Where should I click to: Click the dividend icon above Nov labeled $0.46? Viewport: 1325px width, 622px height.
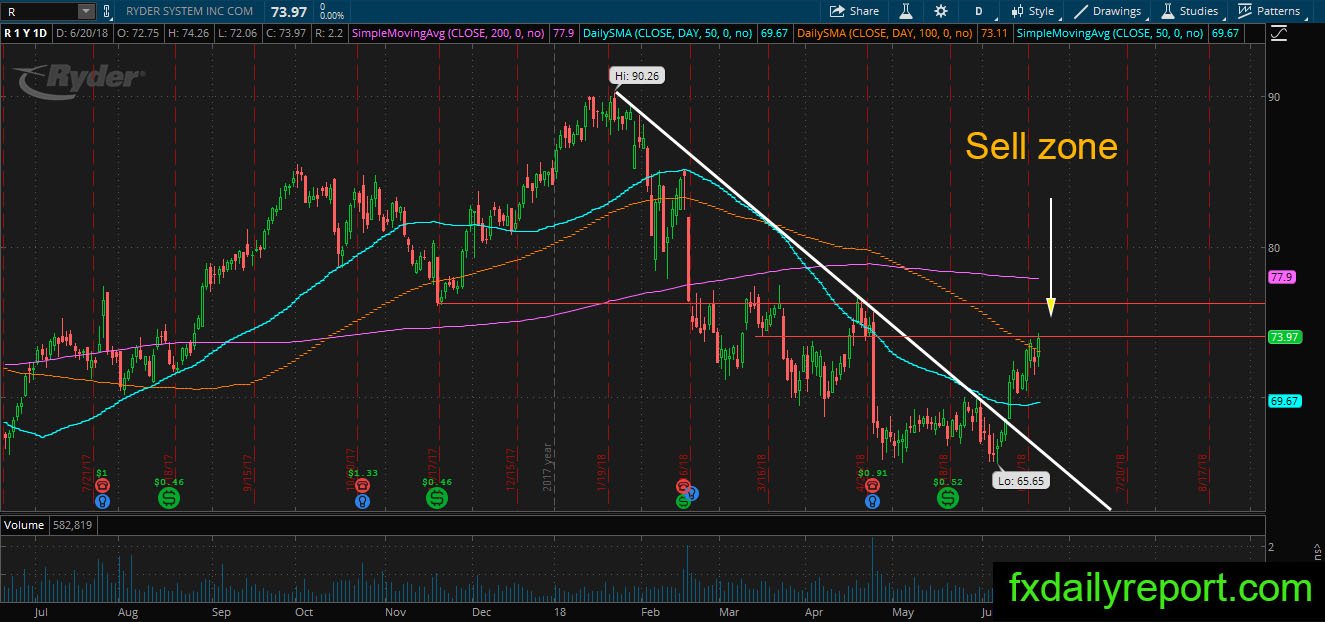(437, 497)
